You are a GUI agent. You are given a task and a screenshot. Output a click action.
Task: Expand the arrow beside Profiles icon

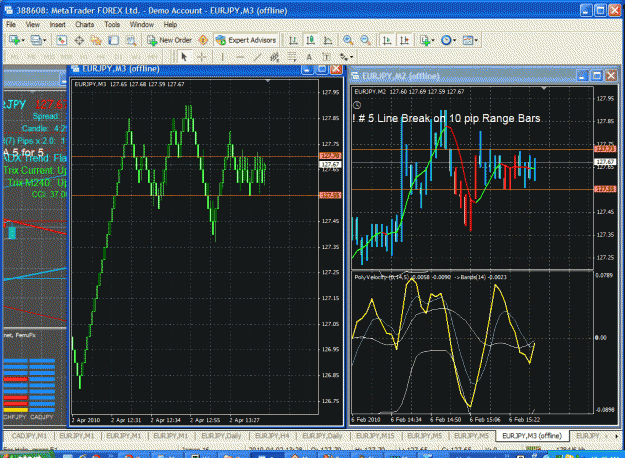click(x=45, y=40)
